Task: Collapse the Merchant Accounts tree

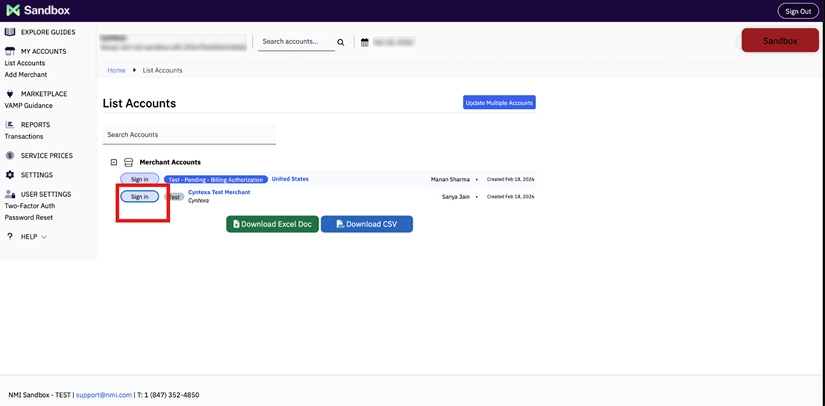Action: [114, 163]
